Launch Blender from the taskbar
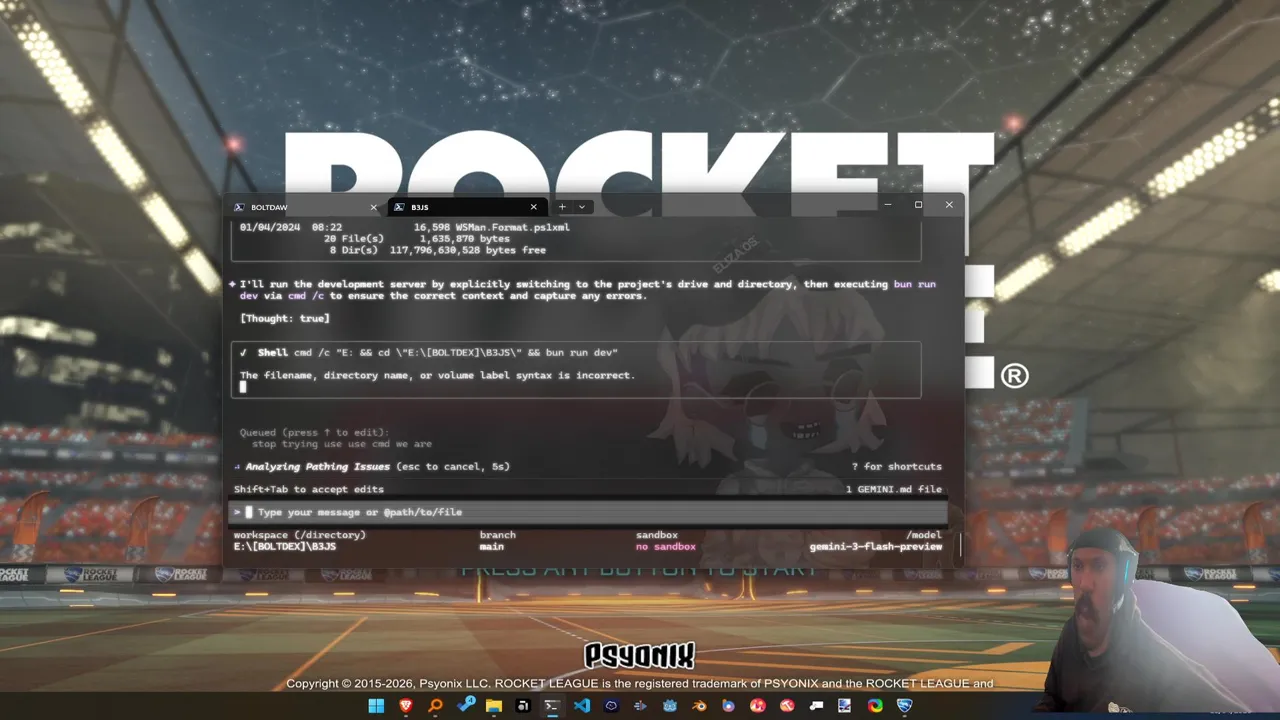The height and width of the screenshot is (720, 1280). [699, 706]
